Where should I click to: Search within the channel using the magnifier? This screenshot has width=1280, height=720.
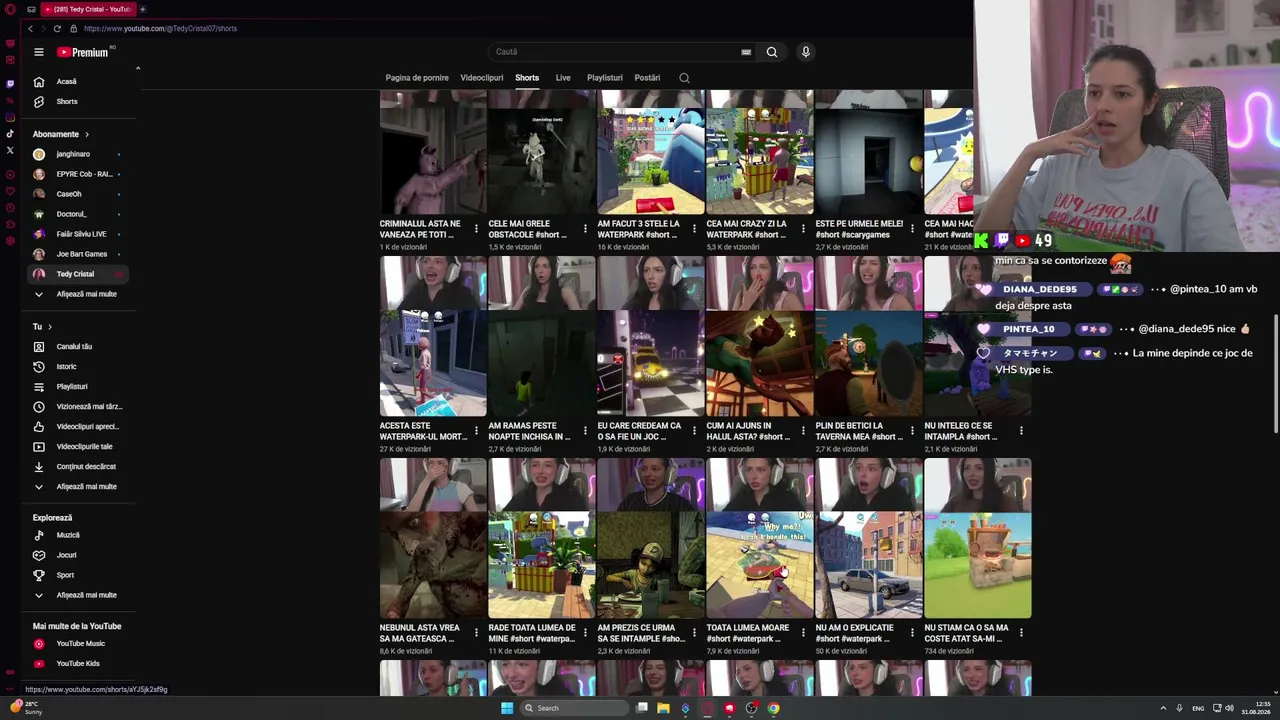click(684, 78)
